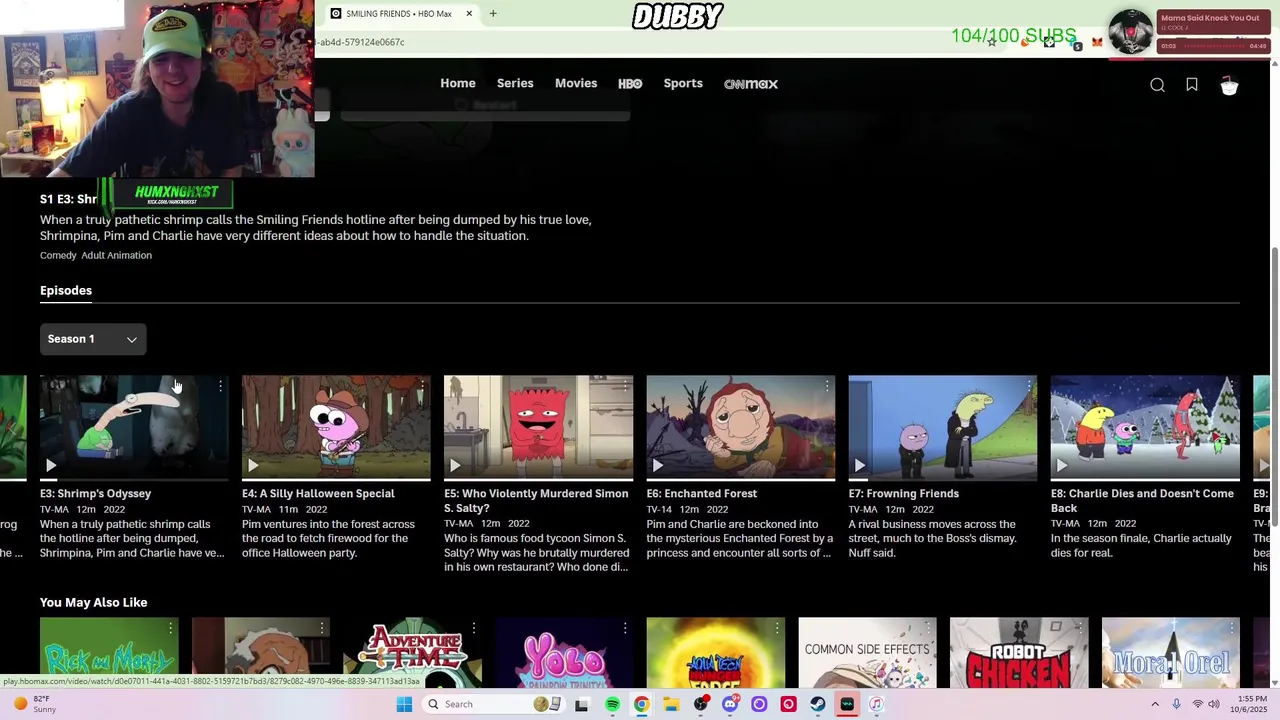This screenshot has width=1280, height=720.
Task: Open options menu on Rick and Morty card
Action: pyautogui.click(x=170, y=628)
